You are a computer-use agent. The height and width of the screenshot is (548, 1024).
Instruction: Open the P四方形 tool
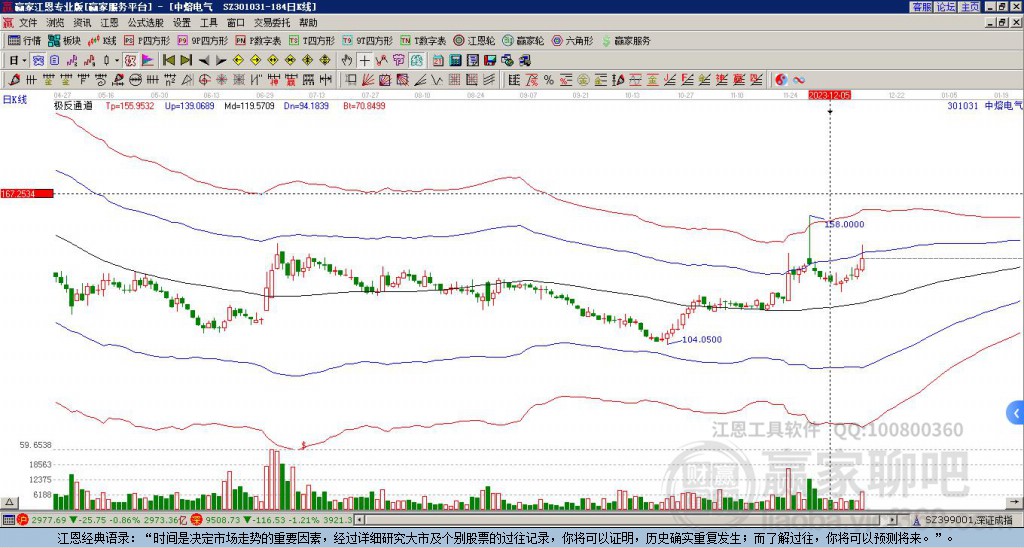pos(148,40)
